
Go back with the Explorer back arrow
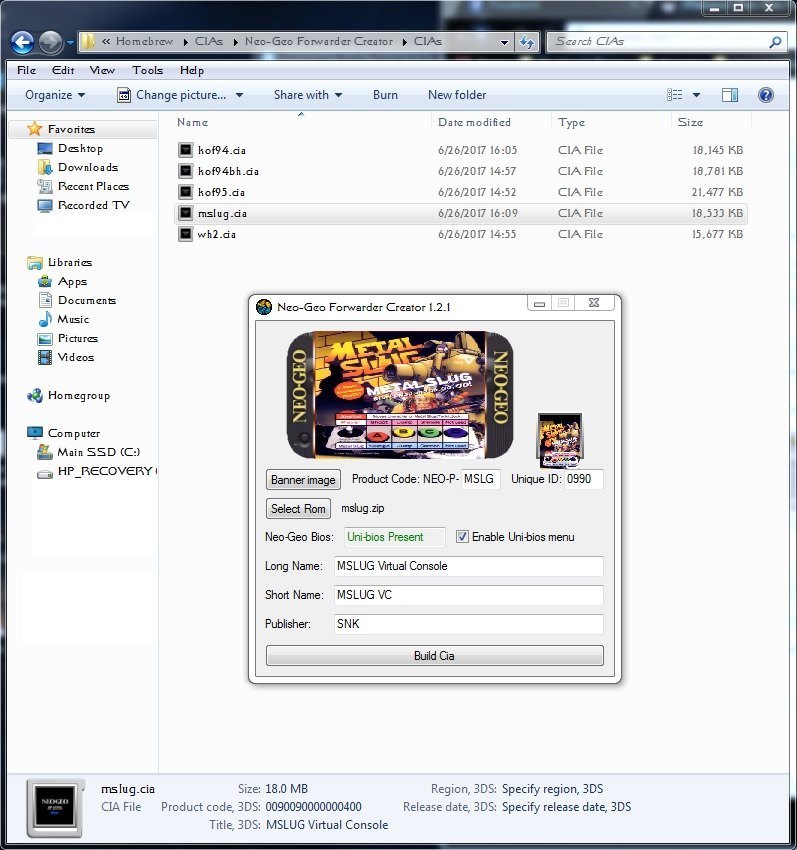(22, 42)
